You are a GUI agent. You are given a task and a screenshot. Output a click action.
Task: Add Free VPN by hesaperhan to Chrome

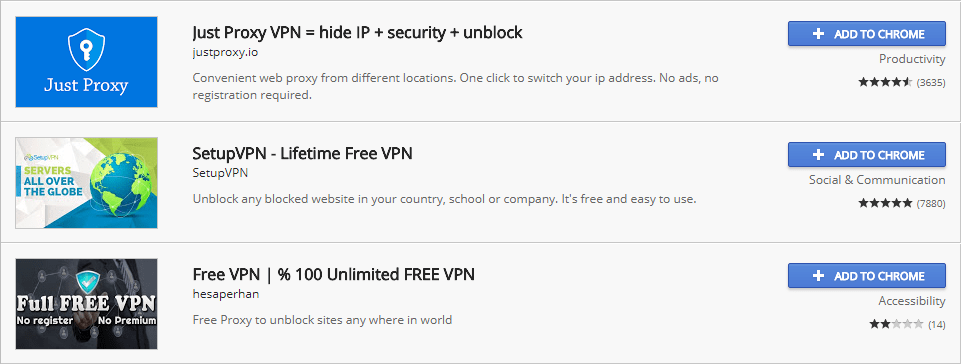click(x=867, y=276)
